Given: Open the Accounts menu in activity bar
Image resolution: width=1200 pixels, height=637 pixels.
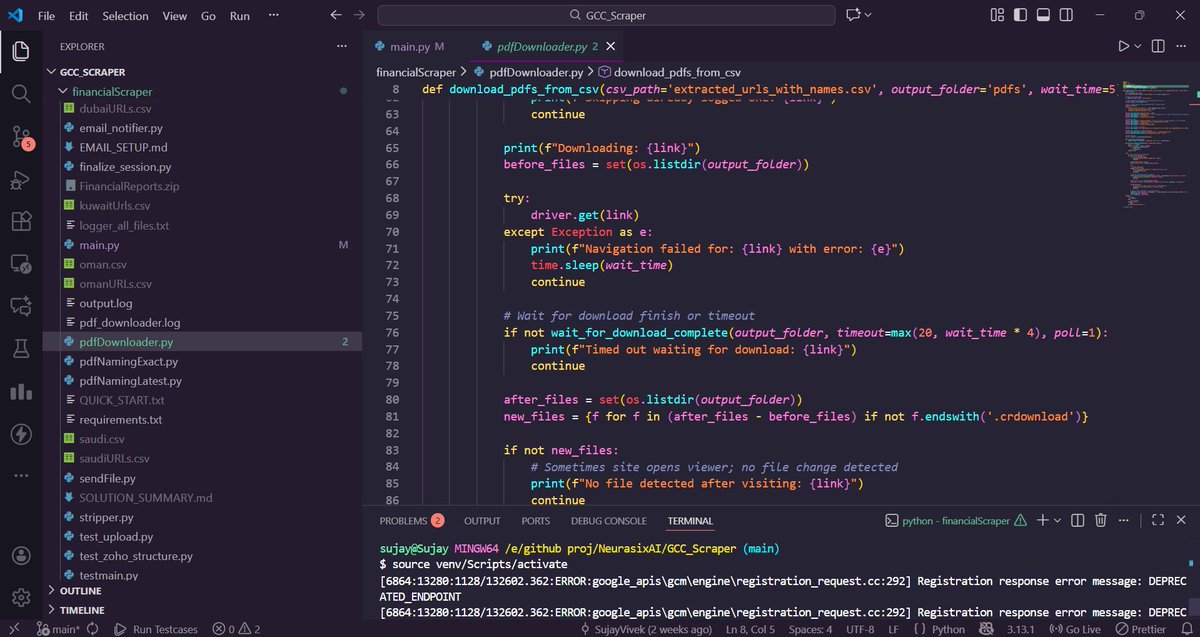Looking at the screenshot, I should coord(21,556).
